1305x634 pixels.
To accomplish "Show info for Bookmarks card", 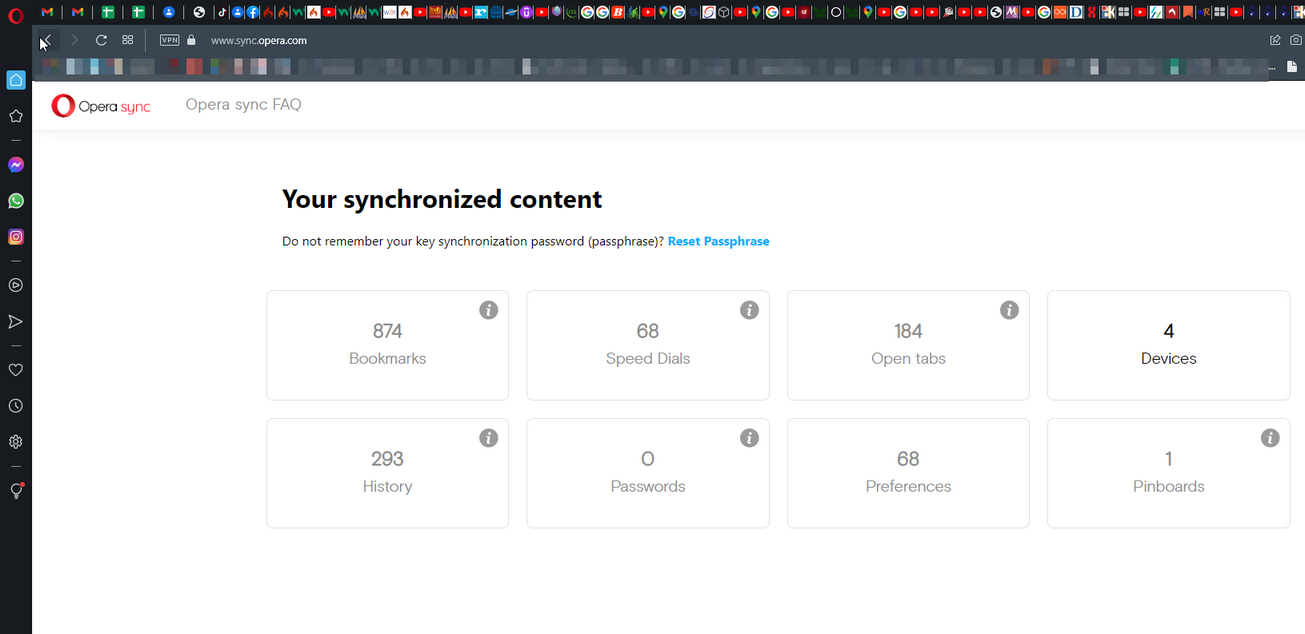I will pyautogui.click(x=488, y=310).
